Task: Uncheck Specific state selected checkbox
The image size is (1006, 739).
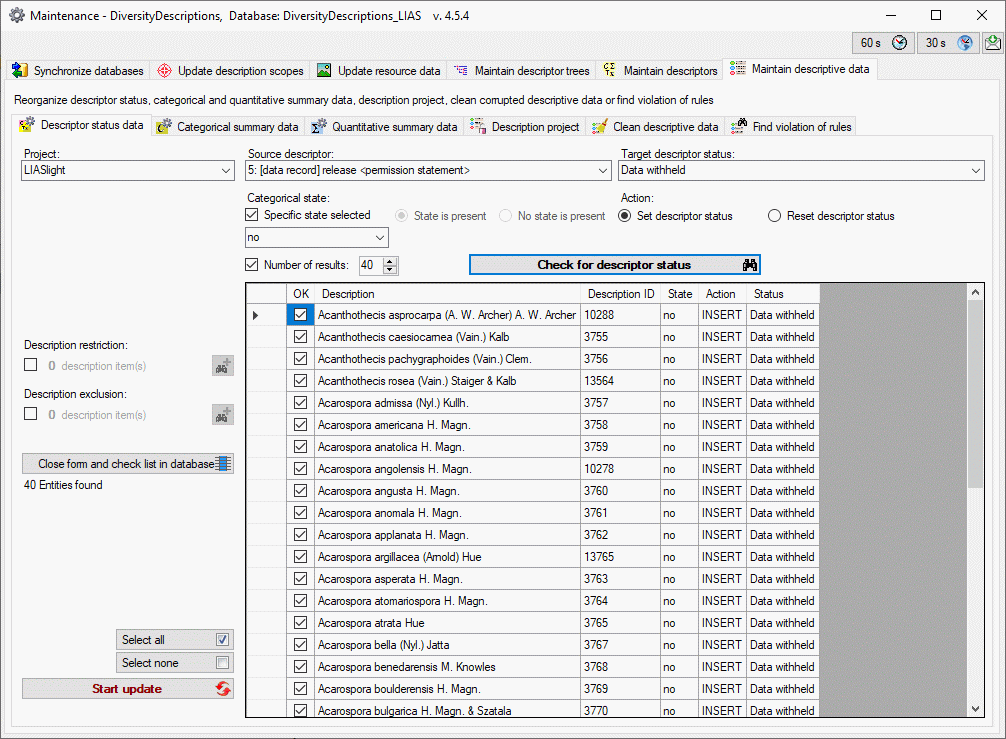Action: tap(252, 215)
